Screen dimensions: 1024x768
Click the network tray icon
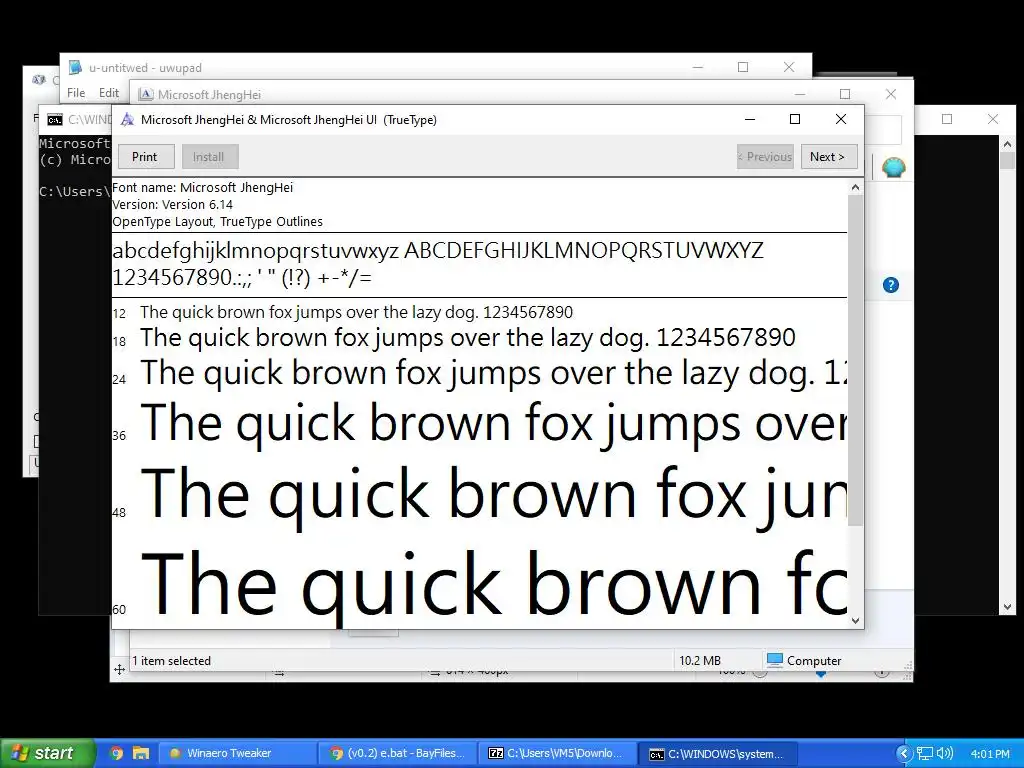point(925,753)
